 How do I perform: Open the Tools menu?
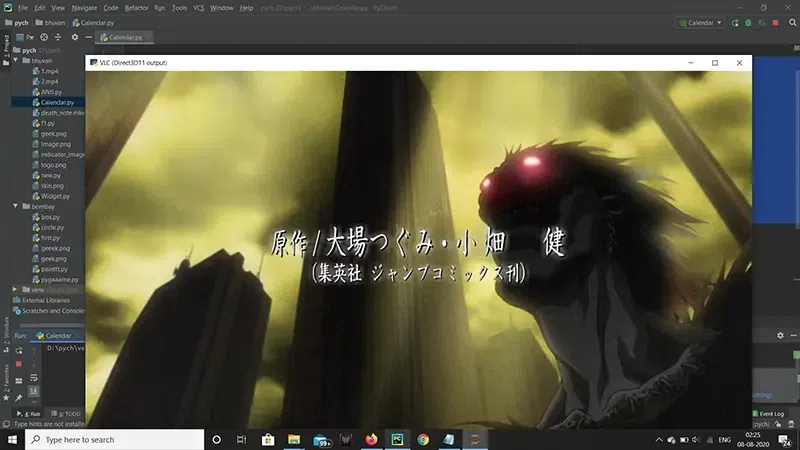179,8
